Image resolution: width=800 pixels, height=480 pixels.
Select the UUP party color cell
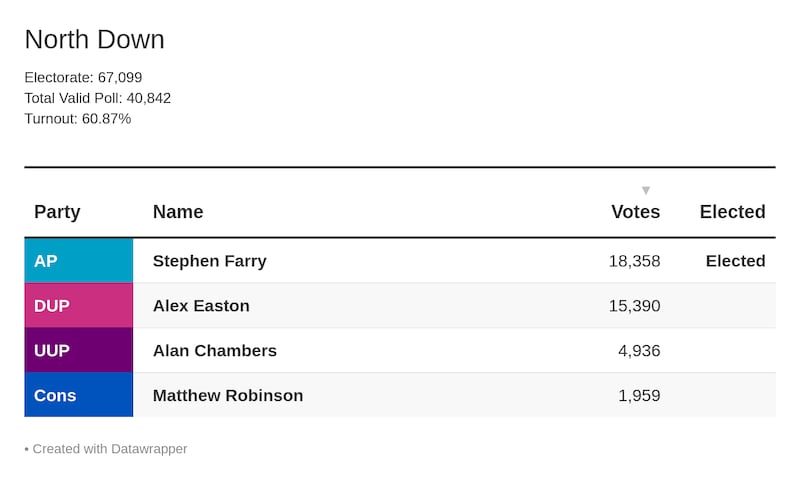pos(79,351)
